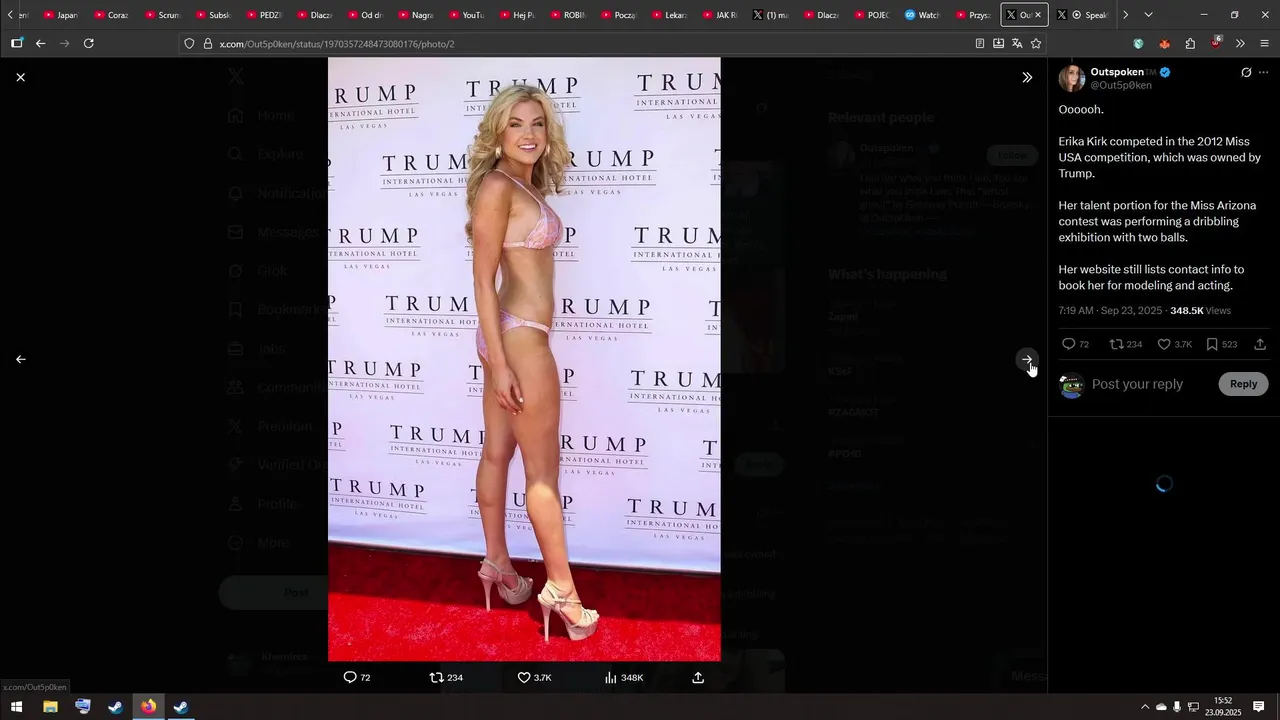This screenshot has width=1280, height=720.
Task: Click the Outspoken display name
Action: click(1117, 72)
